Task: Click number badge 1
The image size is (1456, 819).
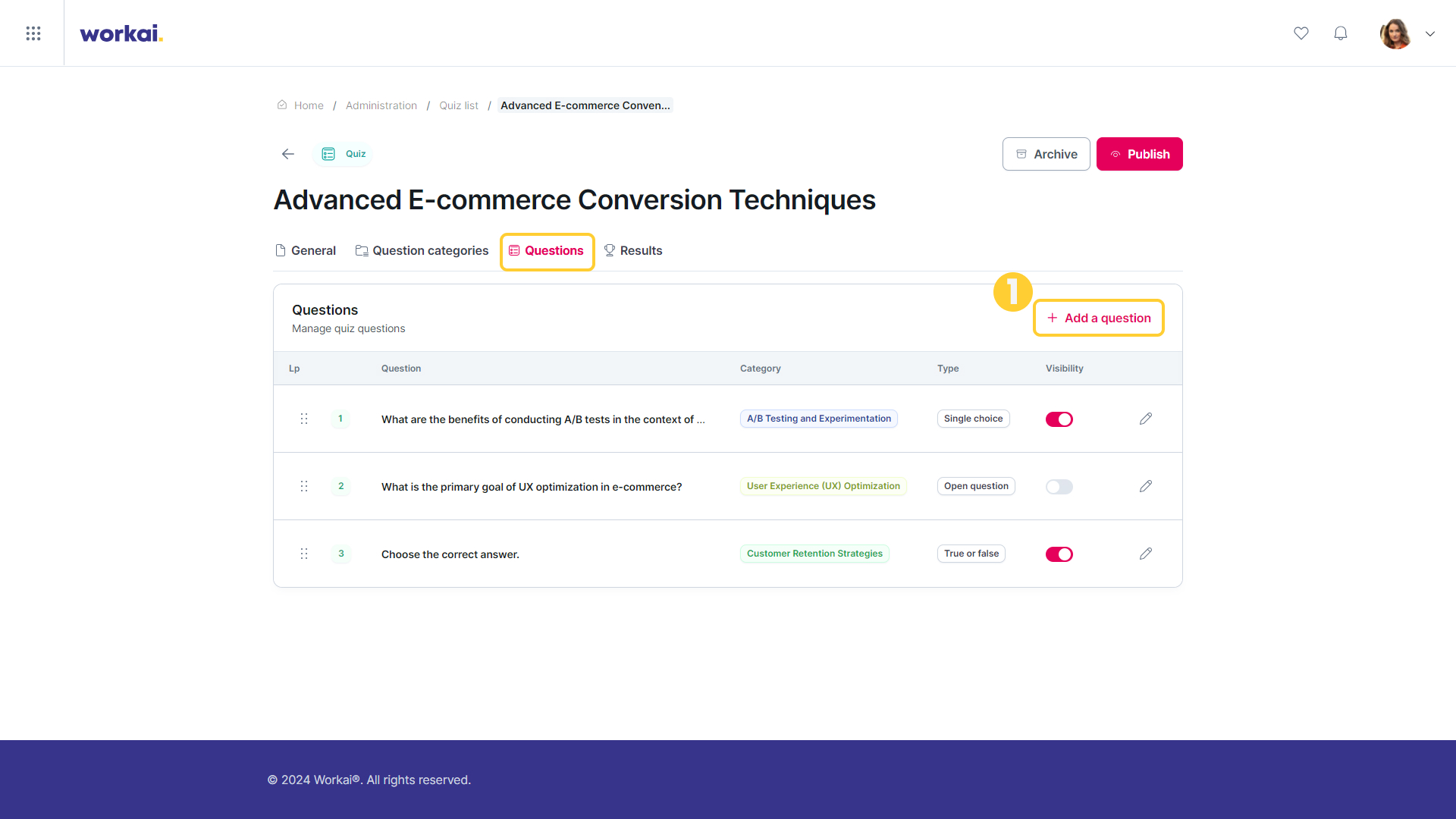Action: 340,419
